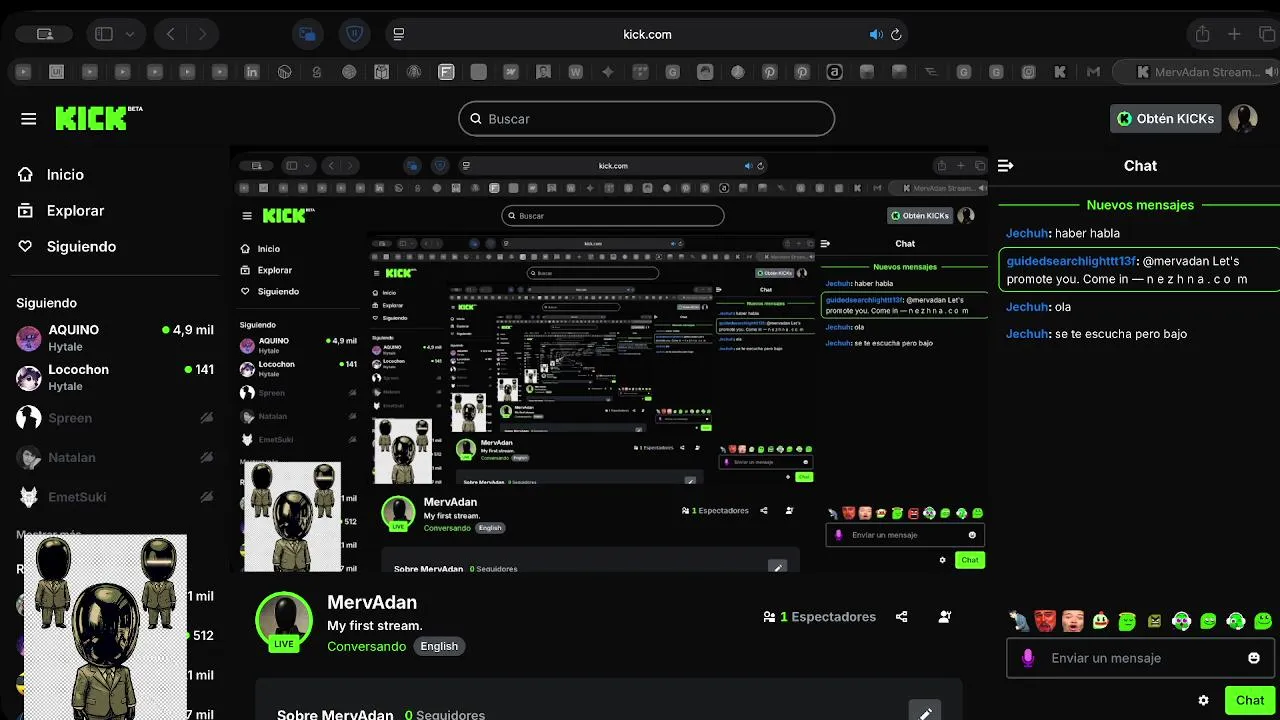Open the offline EmetSuki channel

pos(115,497)
